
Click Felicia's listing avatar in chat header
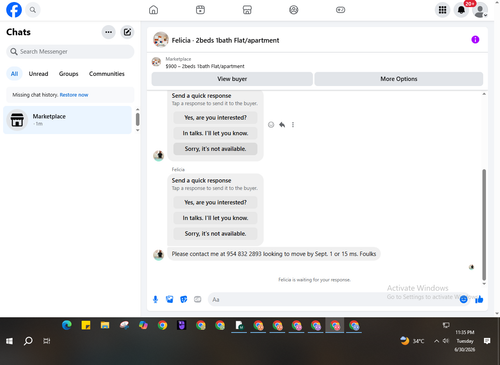point(160,40)
